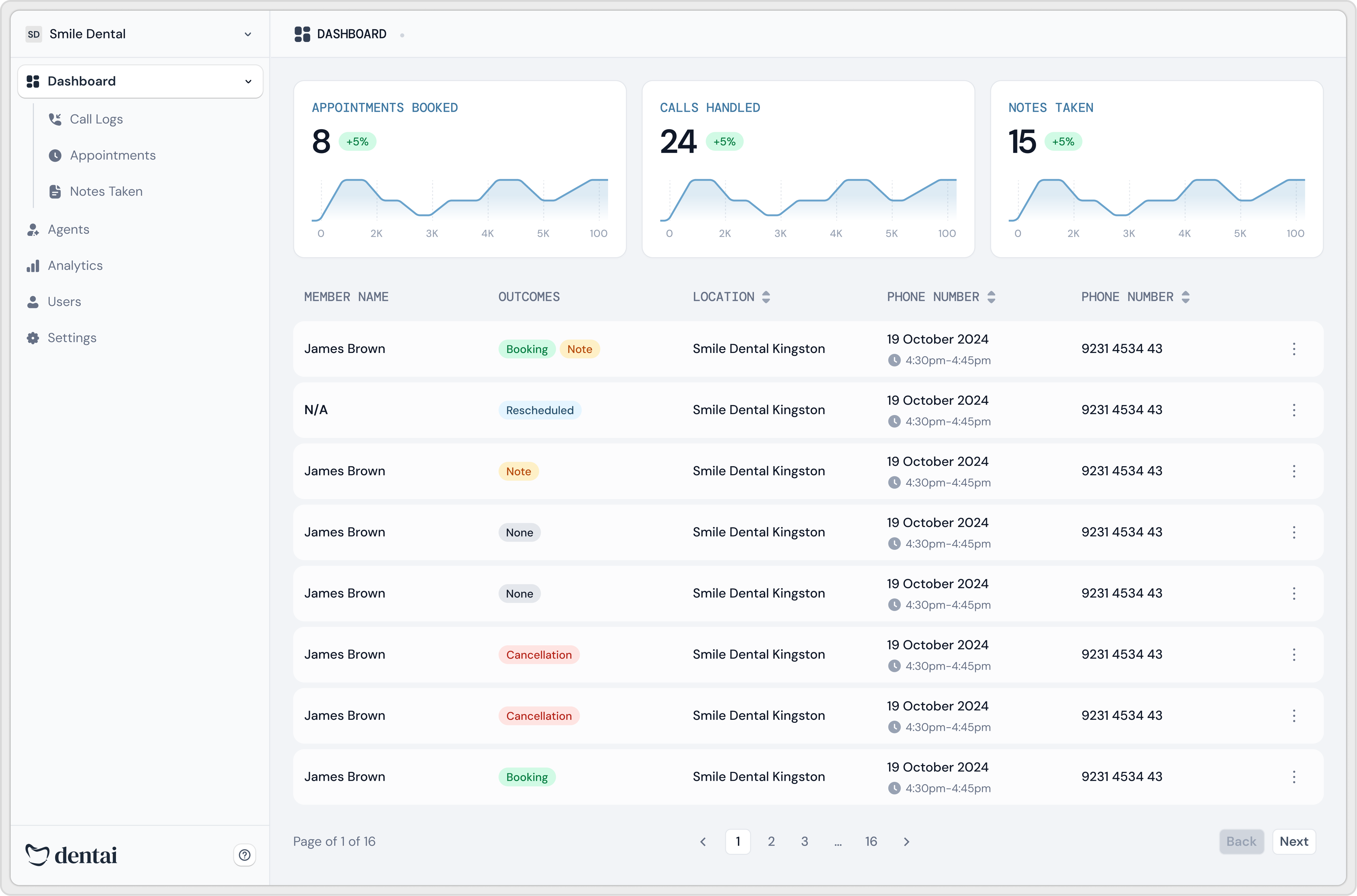Click the Dashboard grid icon in sidebar
Viewport: 1357px width, 896px height.
coord(33,82)
